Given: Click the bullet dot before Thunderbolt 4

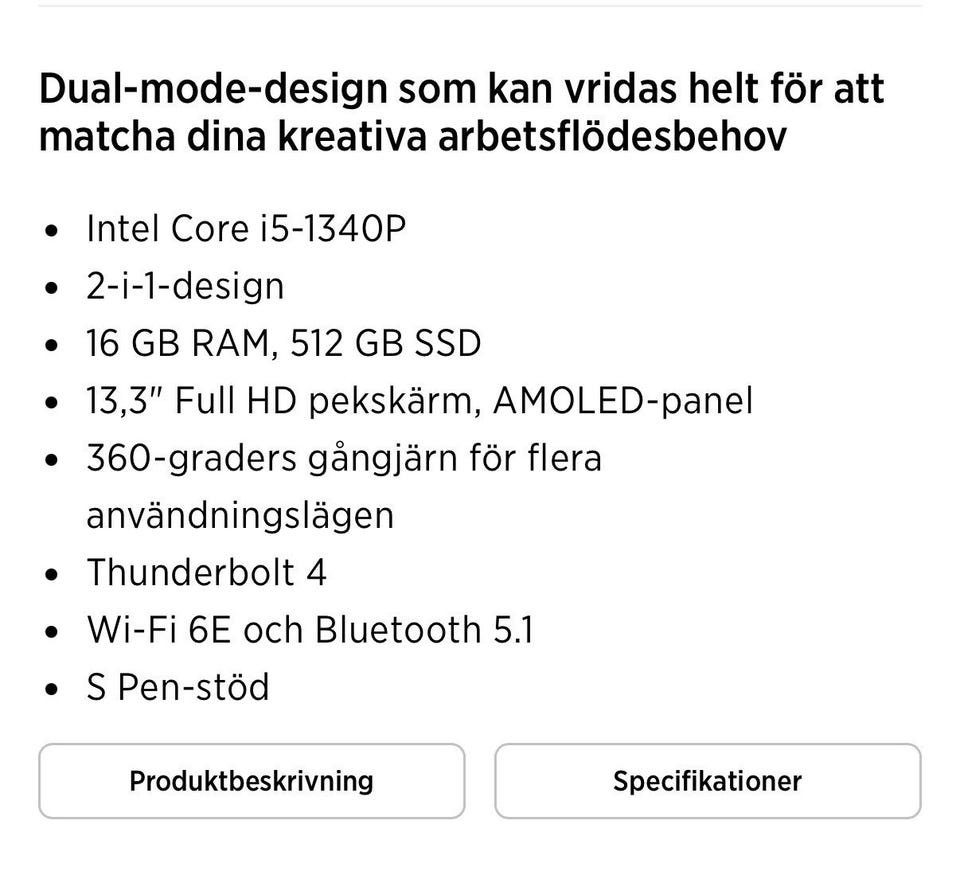Looking at the screenshot, I should pos(53,575).
